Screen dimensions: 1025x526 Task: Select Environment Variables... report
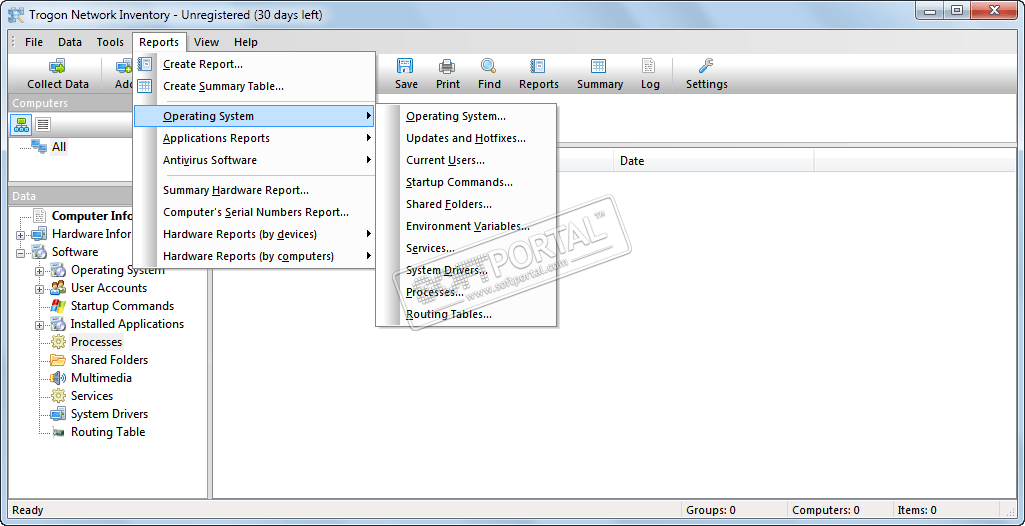click(466, 226)
